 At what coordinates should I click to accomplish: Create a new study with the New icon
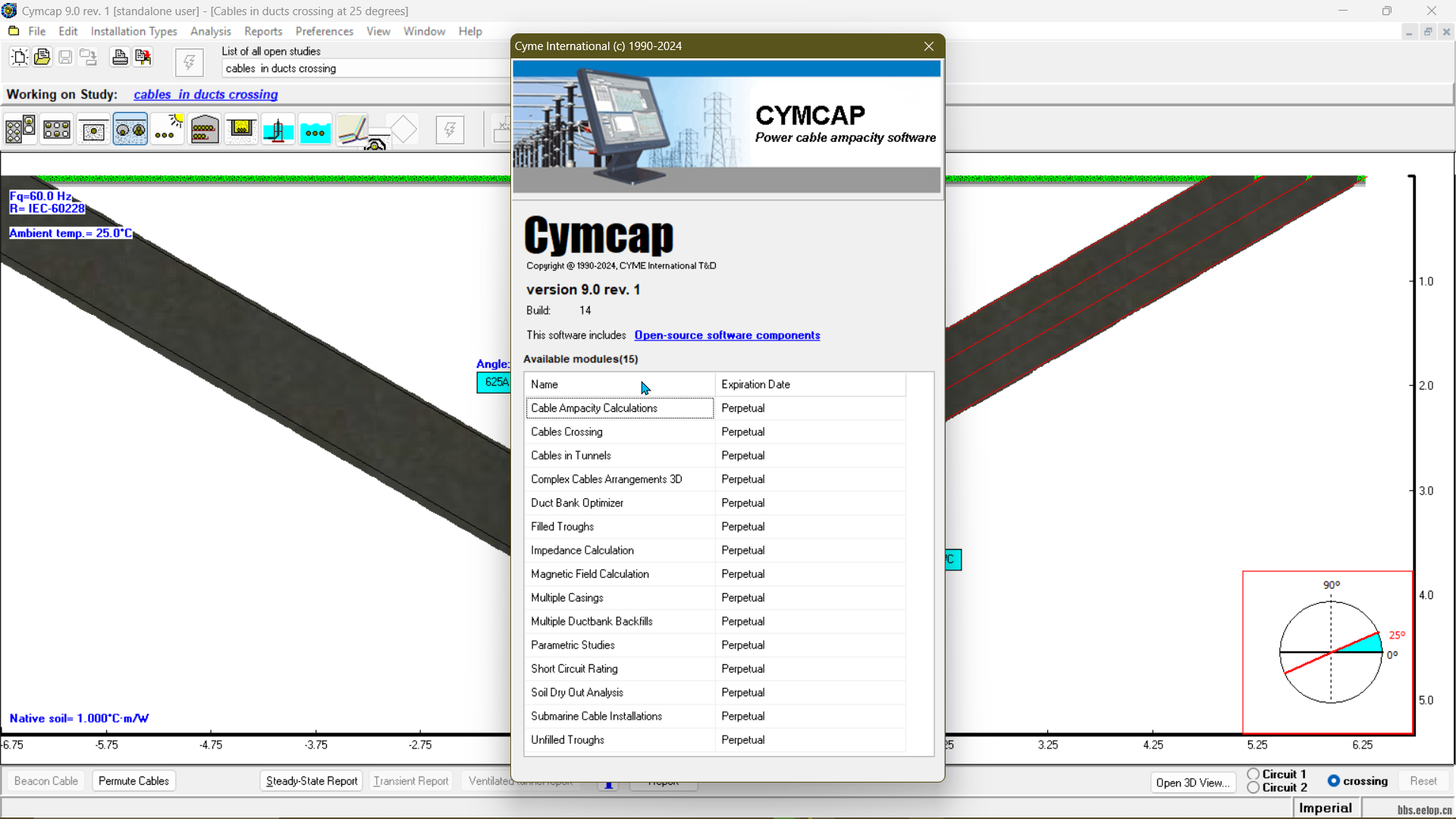tap(20, 57)
